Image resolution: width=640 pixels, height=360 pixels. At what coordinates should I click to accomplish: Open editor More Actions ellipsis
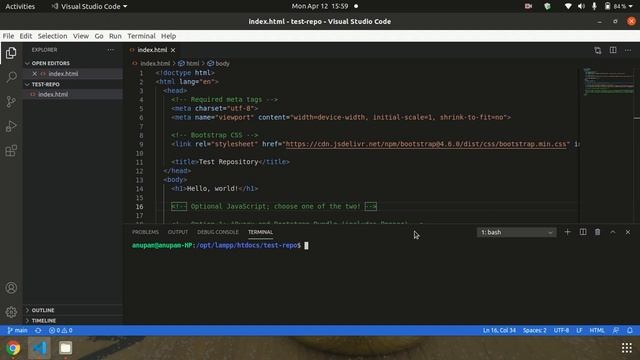coord(628,50)
